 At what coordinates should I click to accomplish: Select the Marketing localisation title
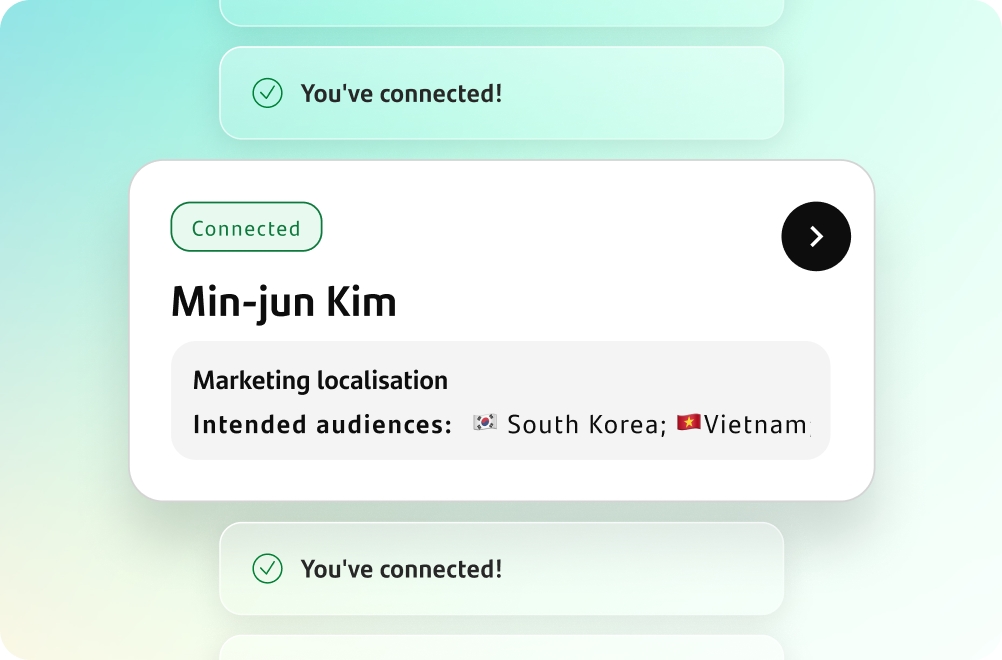tap(320, 381)
